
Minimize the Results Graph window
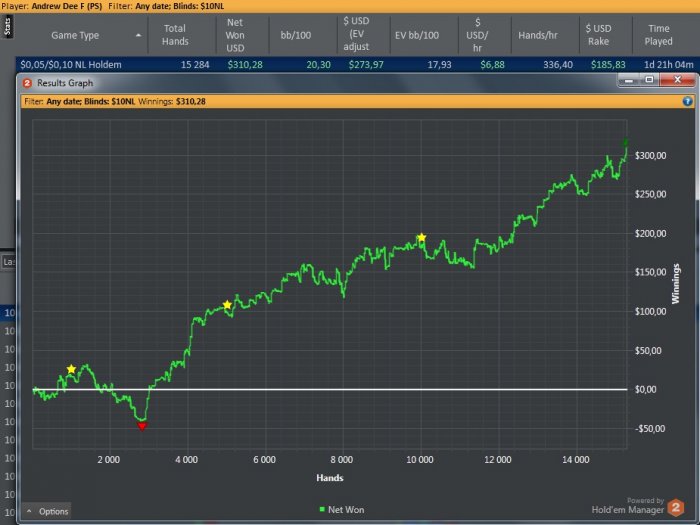point(627,80)
